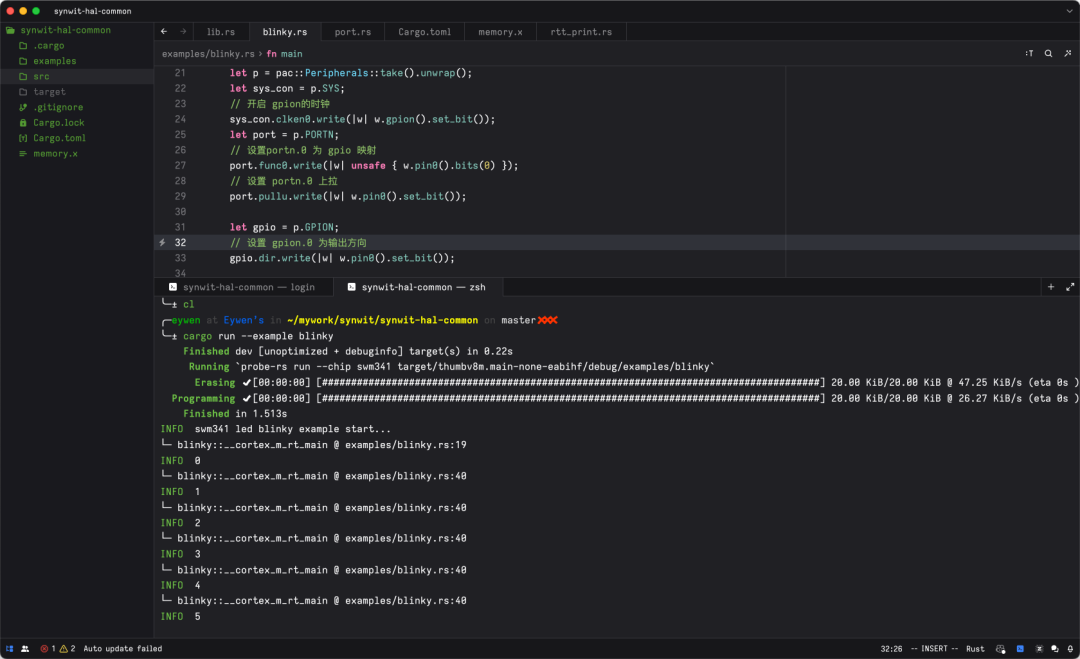Viewport: 1080px width, 659px height.
Task: Open the collaboration panel icon in the status bar
Action: tap(25, 648)
